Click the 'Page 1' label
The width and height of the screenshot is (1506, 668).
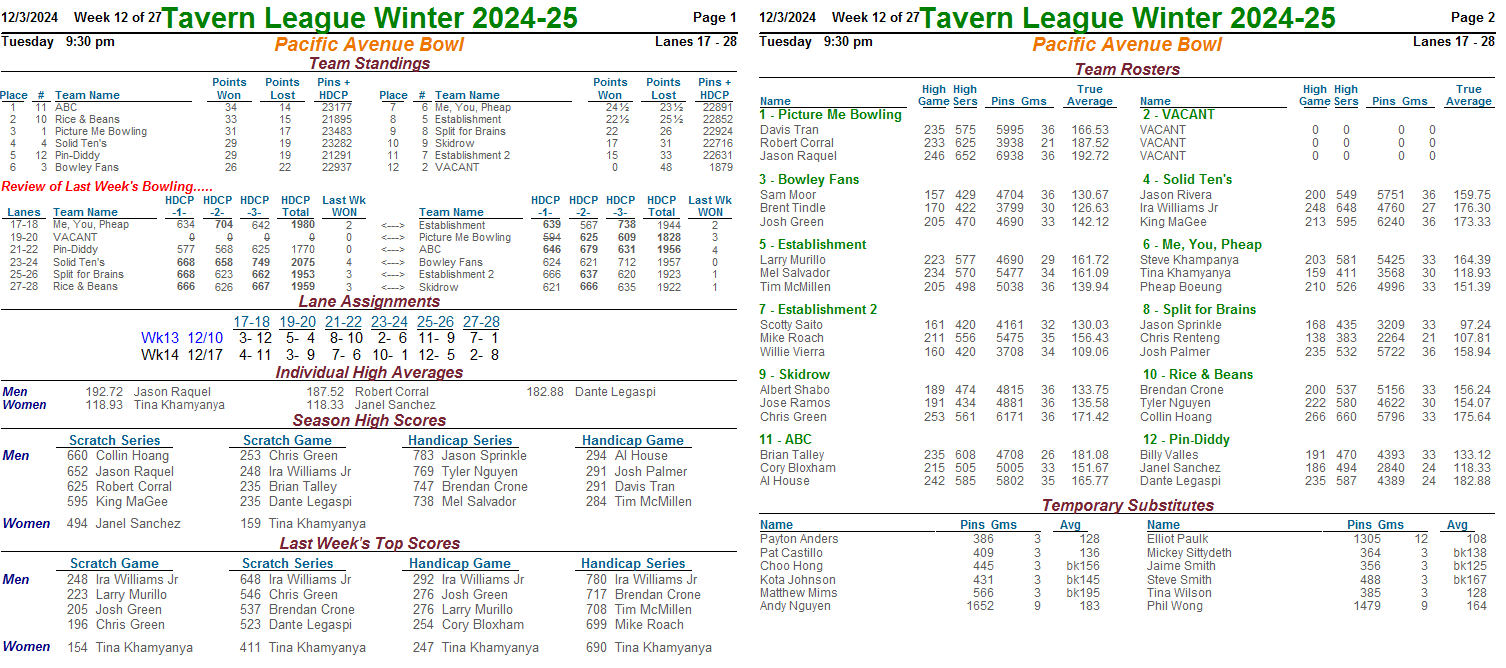coord(714,17)
